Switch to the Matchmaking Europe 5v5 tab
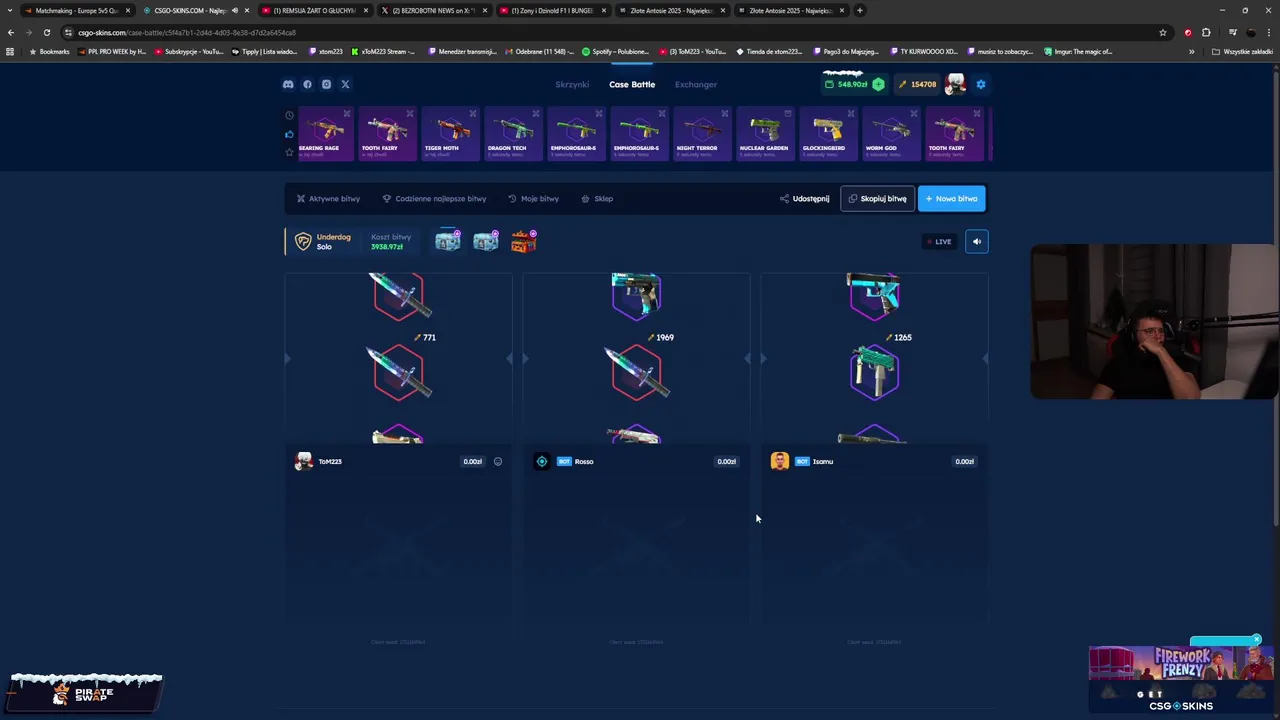1280x720 pixels. click(x=76, y=10)
